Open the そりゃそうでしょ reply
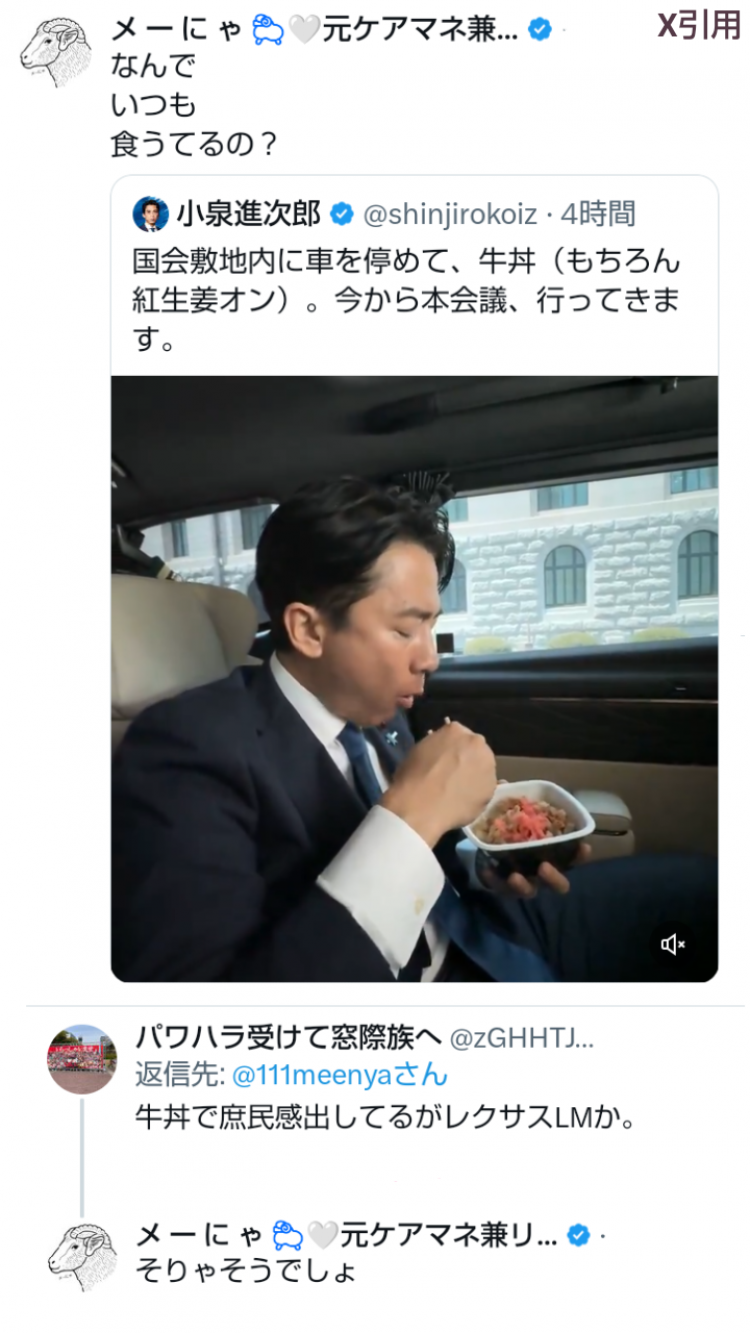Screen dimensions: 750x1333 (246, 1274)
